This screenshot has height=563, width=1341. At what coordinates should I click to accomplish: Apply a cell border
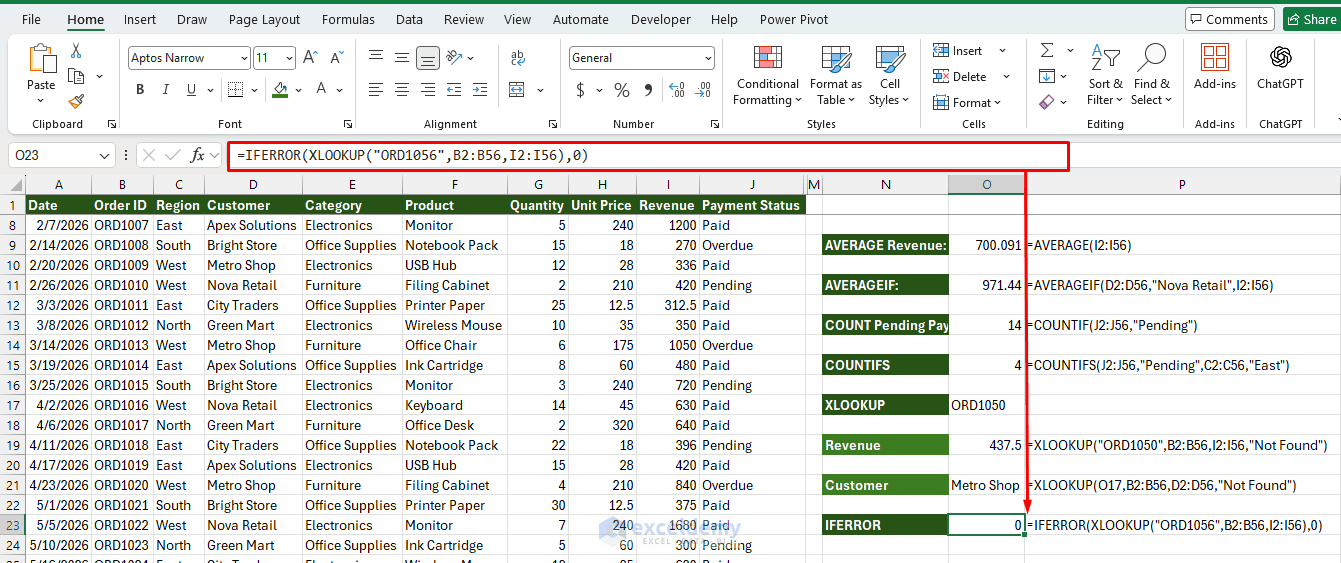(x=235, y=90)
